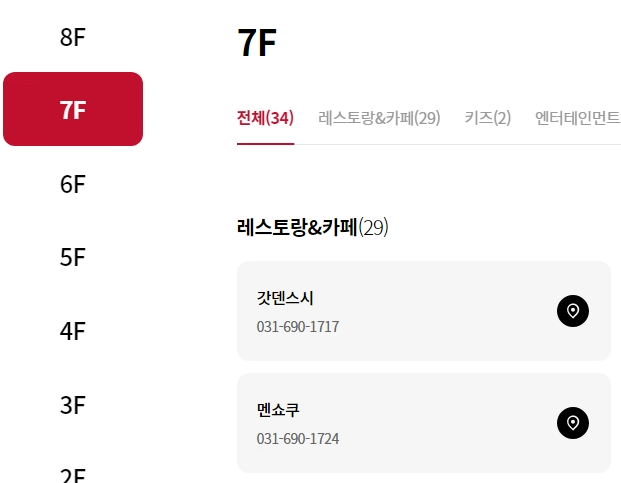The width and height of the screenshot is (621, 483).
Task: Filter by 레스토랑&카페(29) tab
Action: 379,118
